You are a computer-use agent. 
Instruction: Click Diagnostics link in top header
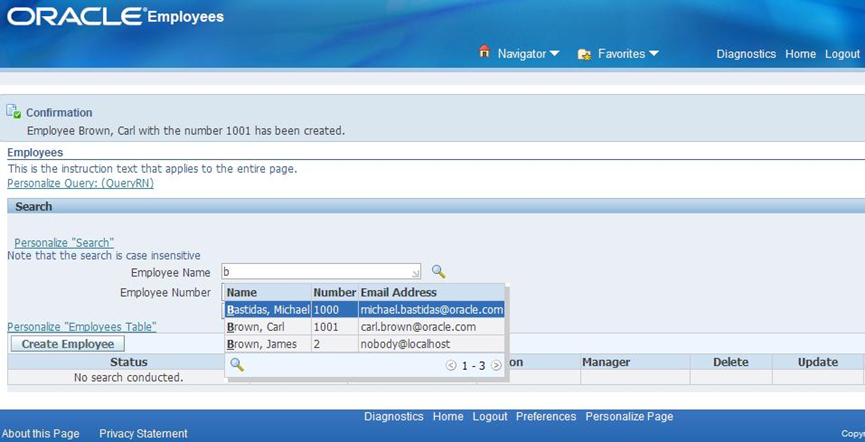746,54
